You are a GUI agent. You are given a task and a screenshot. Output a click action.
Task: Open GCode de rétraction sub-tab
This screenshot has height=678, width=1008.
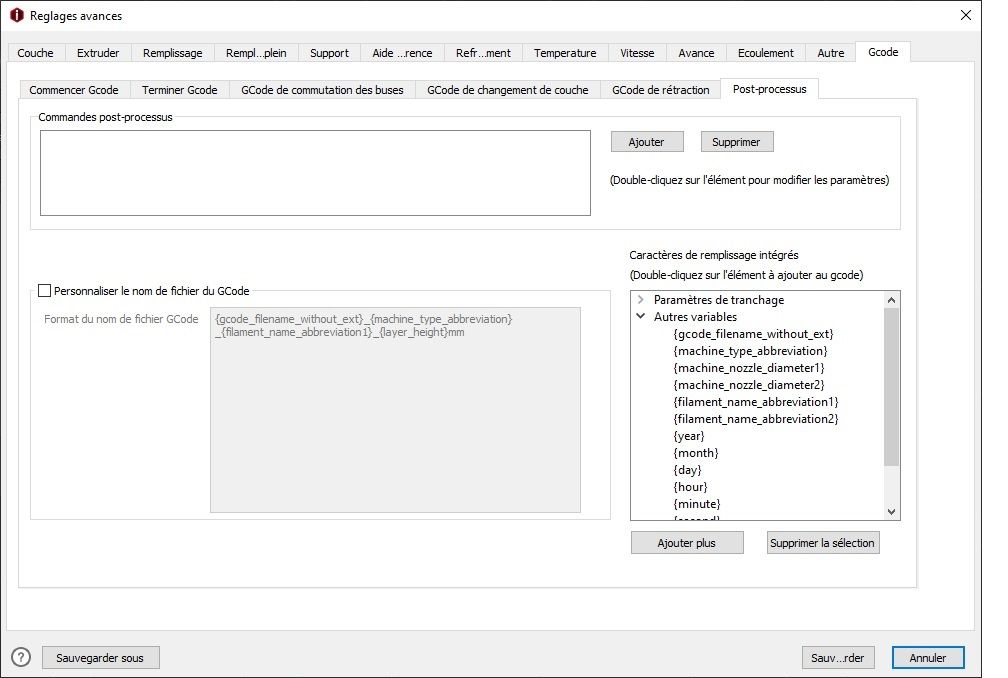(x=660, y=90)
